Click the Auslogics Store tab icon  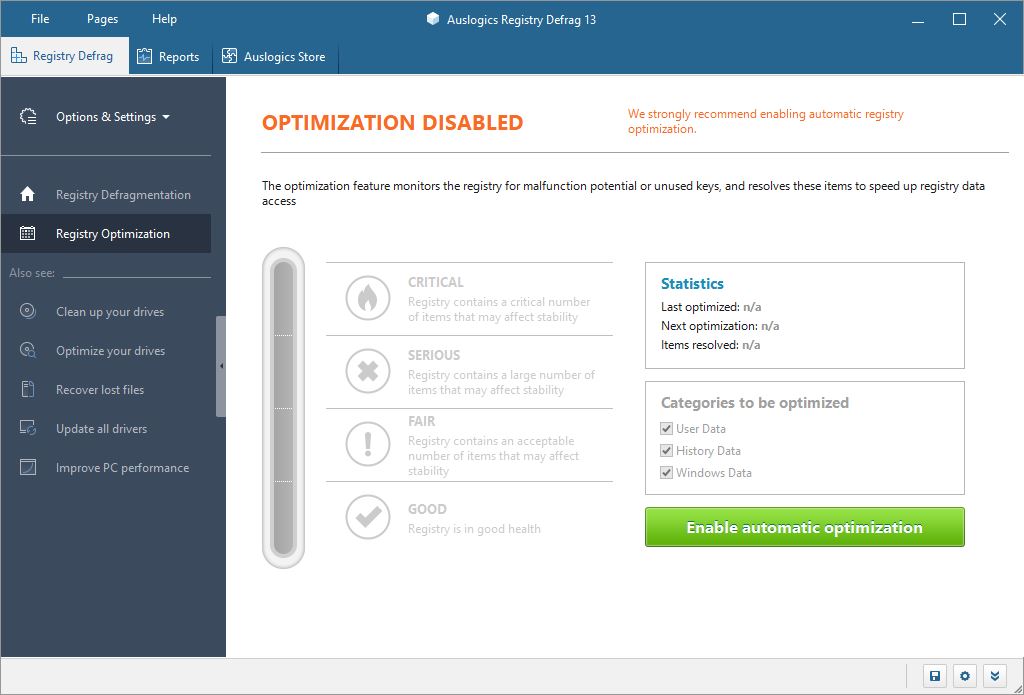[229, 56]
